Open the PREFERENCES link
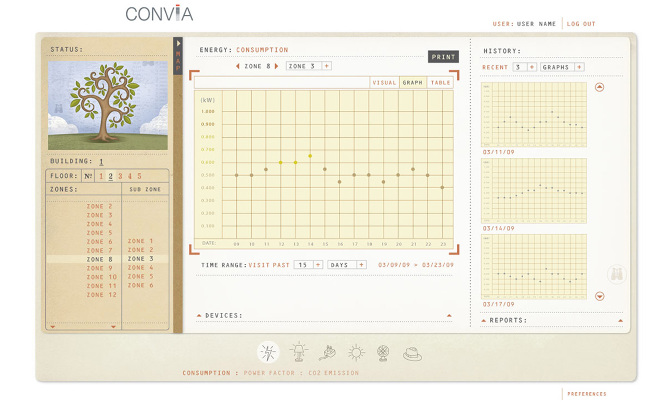Viewport: 670px width, 414px height. [587, 394]
